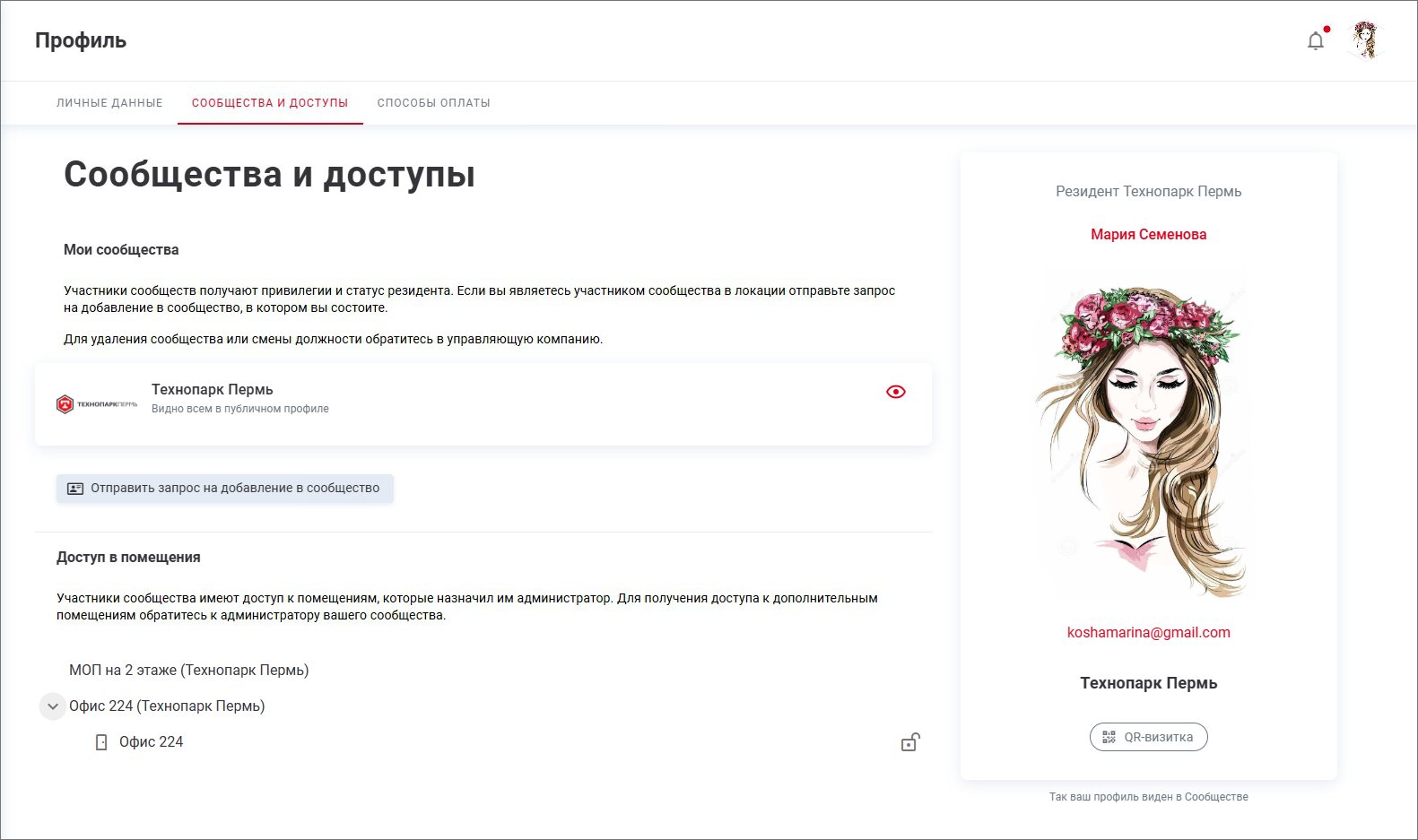
Task: Click the QR code icon in QR-визитка
Action: point(1109,737)
